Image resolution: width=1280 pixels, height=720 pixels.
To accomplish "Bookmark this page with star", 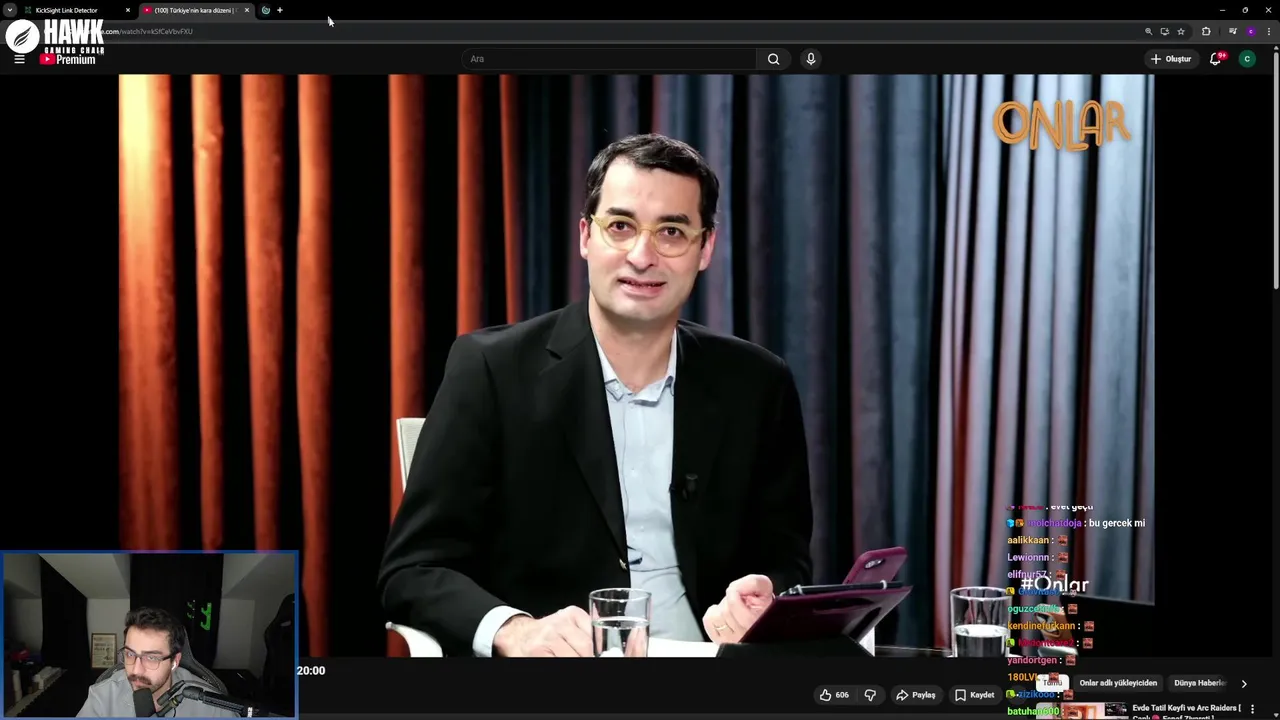I will (1181, 31).
